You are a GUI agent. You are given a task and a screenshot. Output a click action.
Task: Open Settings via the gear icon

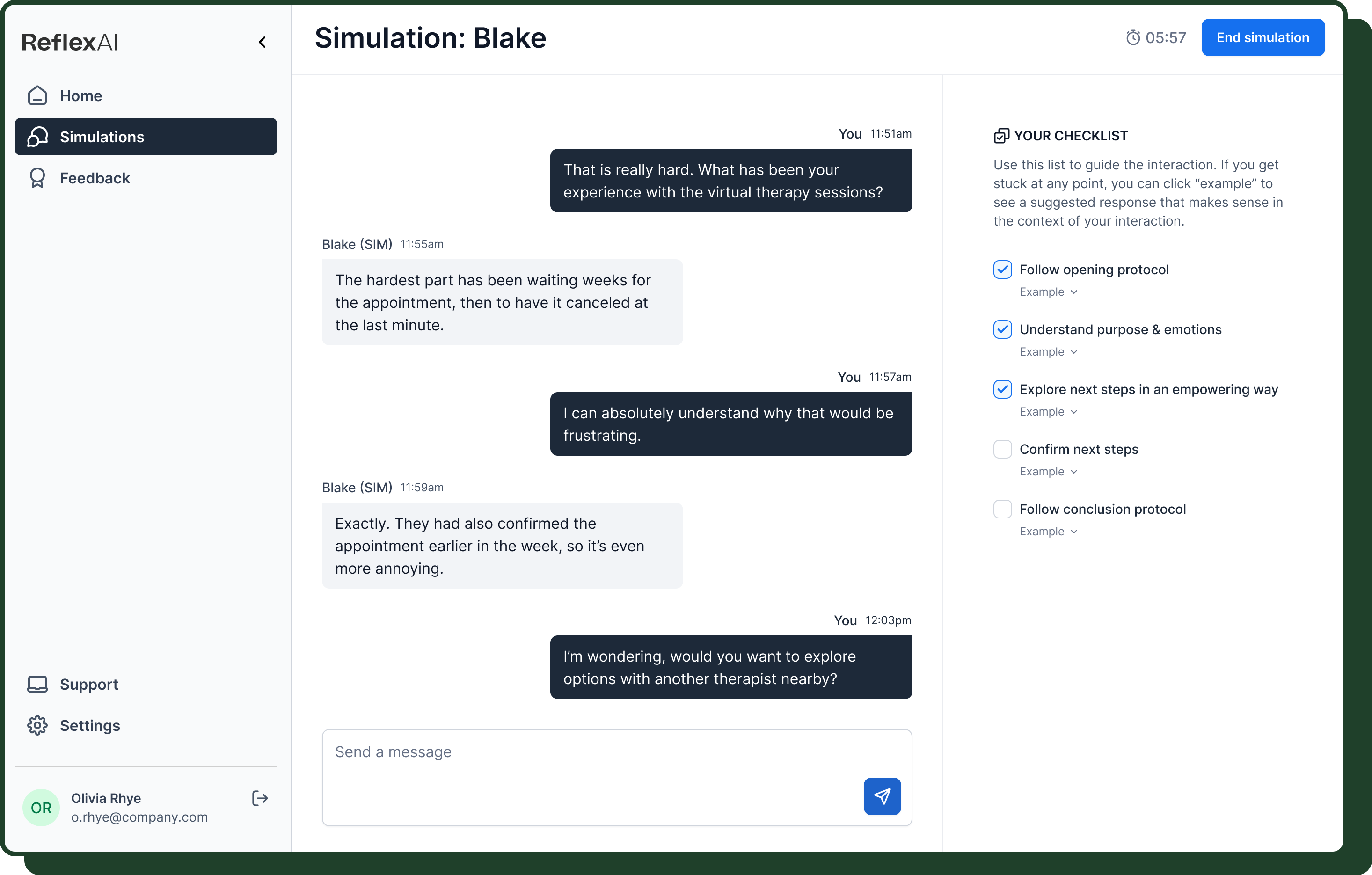click(x=36, y=725)
